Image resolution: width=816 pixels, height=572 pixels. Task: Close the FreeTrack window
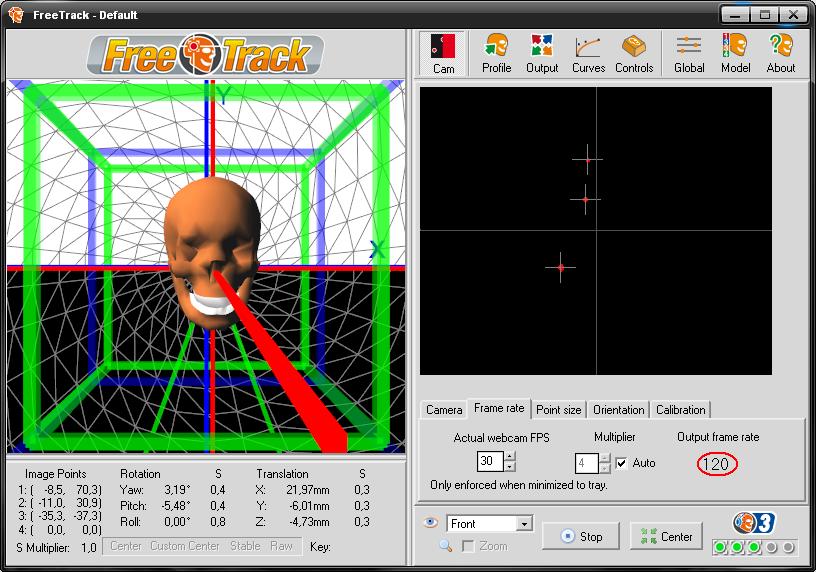click(793, 15)
